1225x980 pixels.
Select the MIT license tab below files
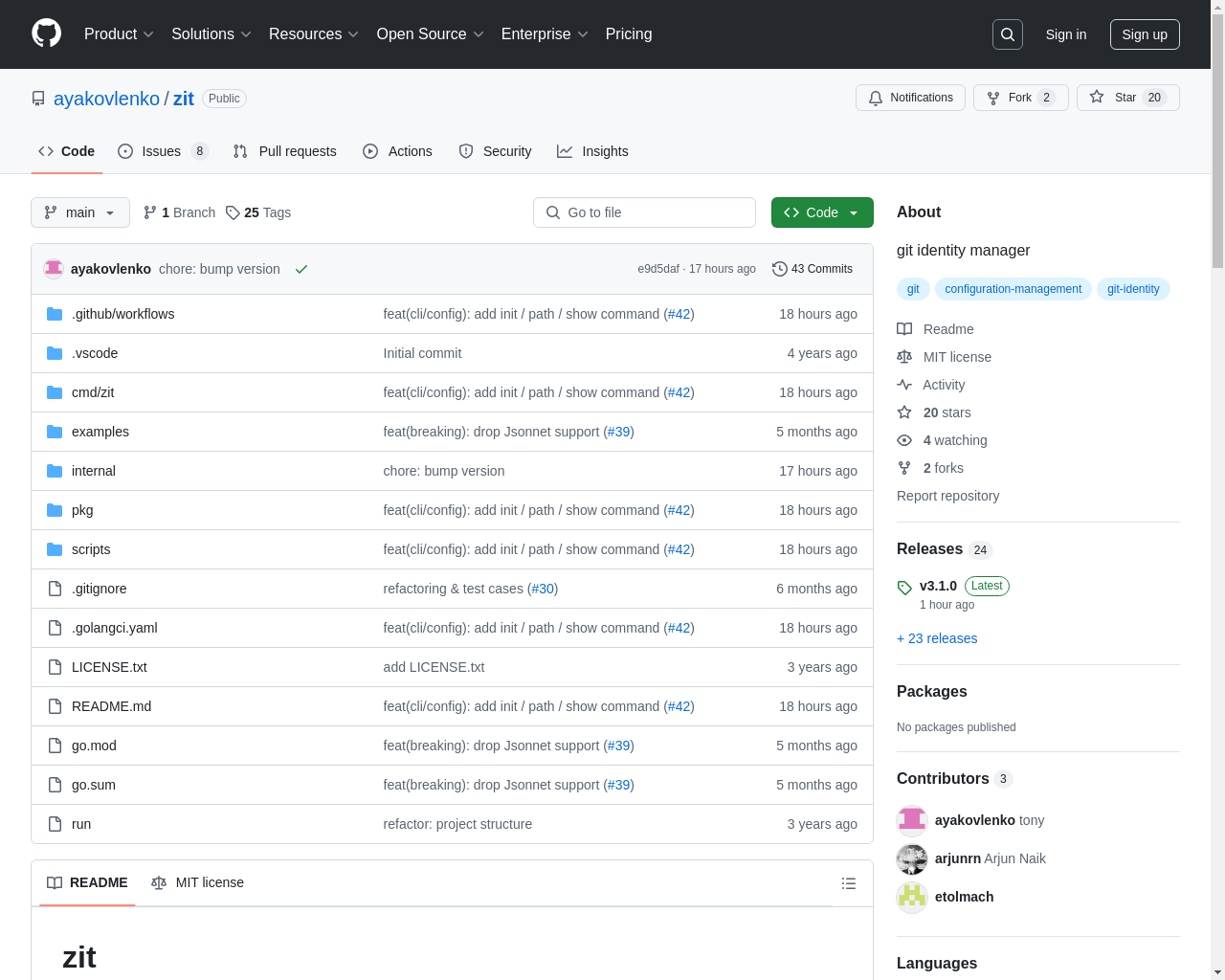(197, 882)
